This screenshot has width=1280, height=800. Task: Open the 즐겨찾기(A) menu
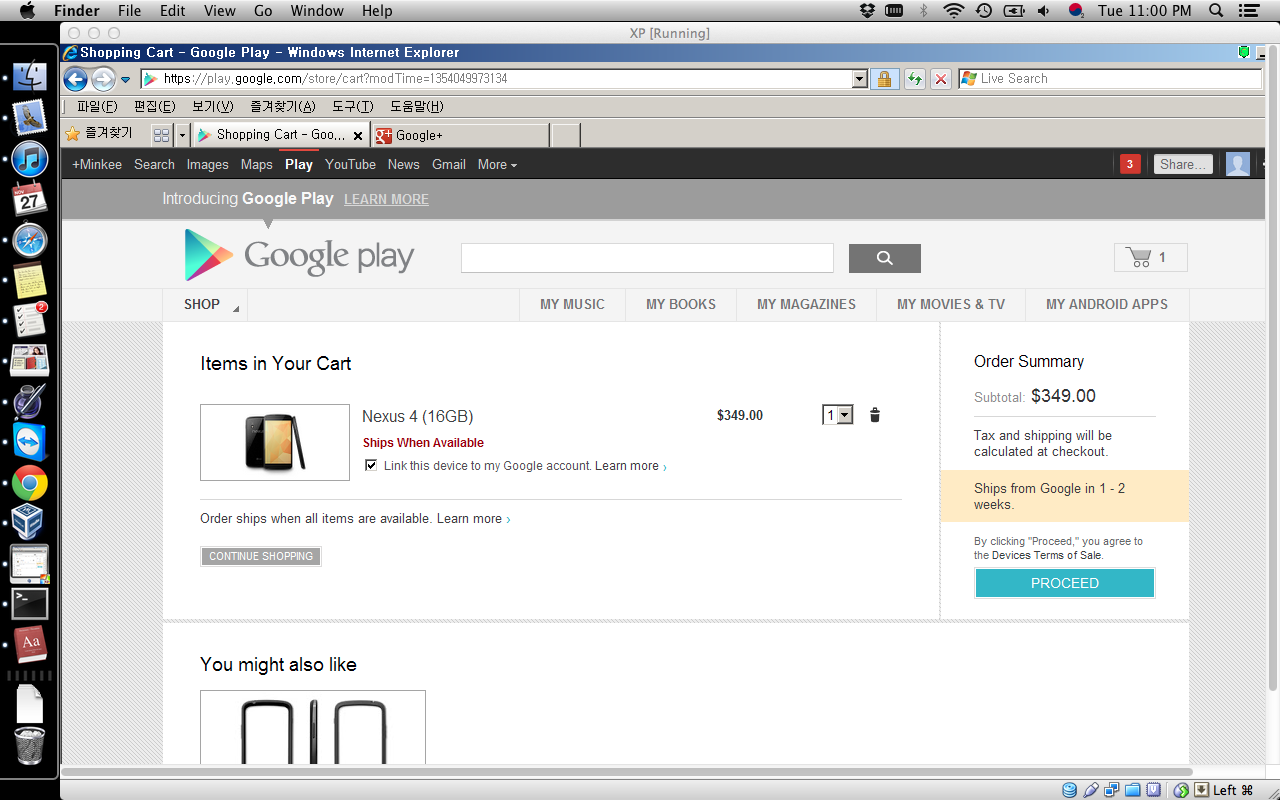[282, 107]
